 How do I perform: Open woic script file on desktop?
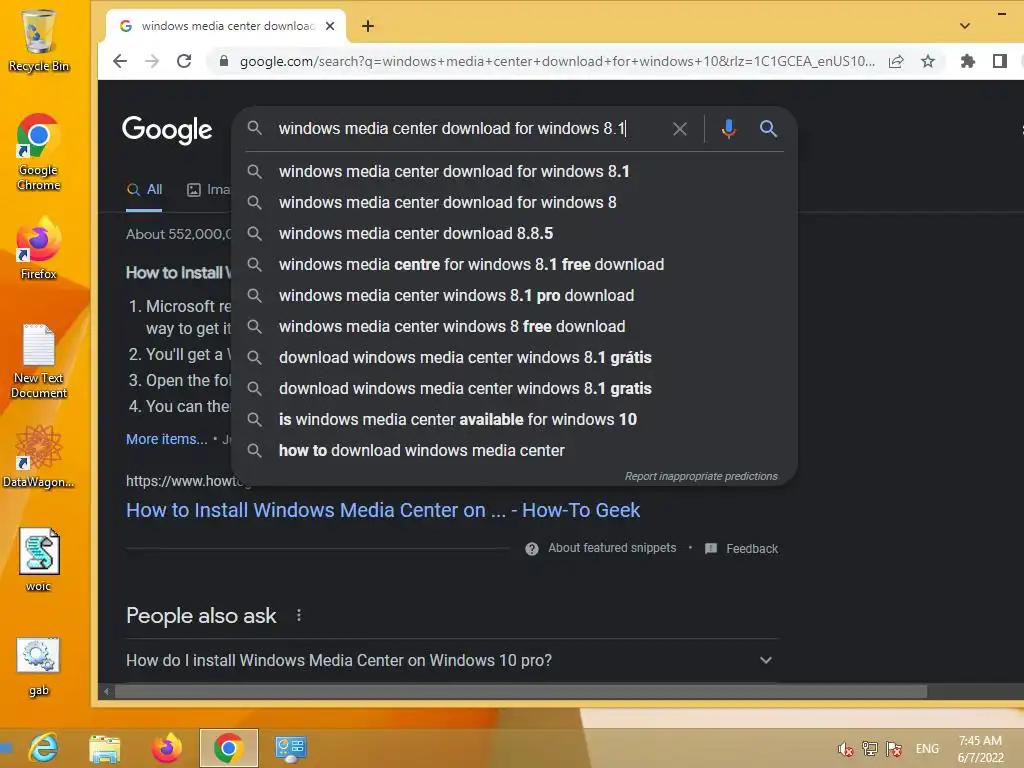point(39,560)
